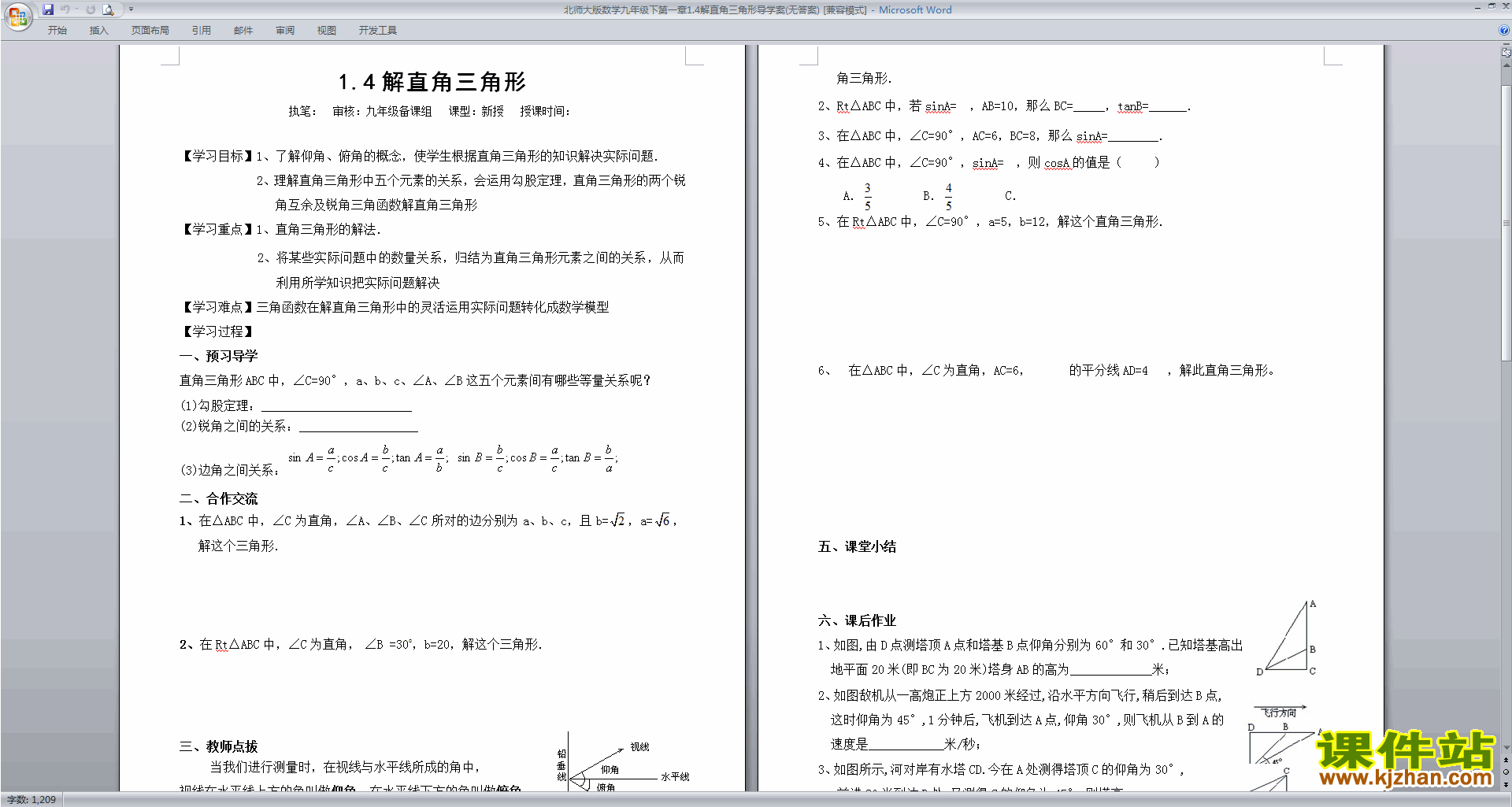Click the 六、课后作业 heading
The width and height of the screenshot is (1512, 807).
tap(858, 620)
